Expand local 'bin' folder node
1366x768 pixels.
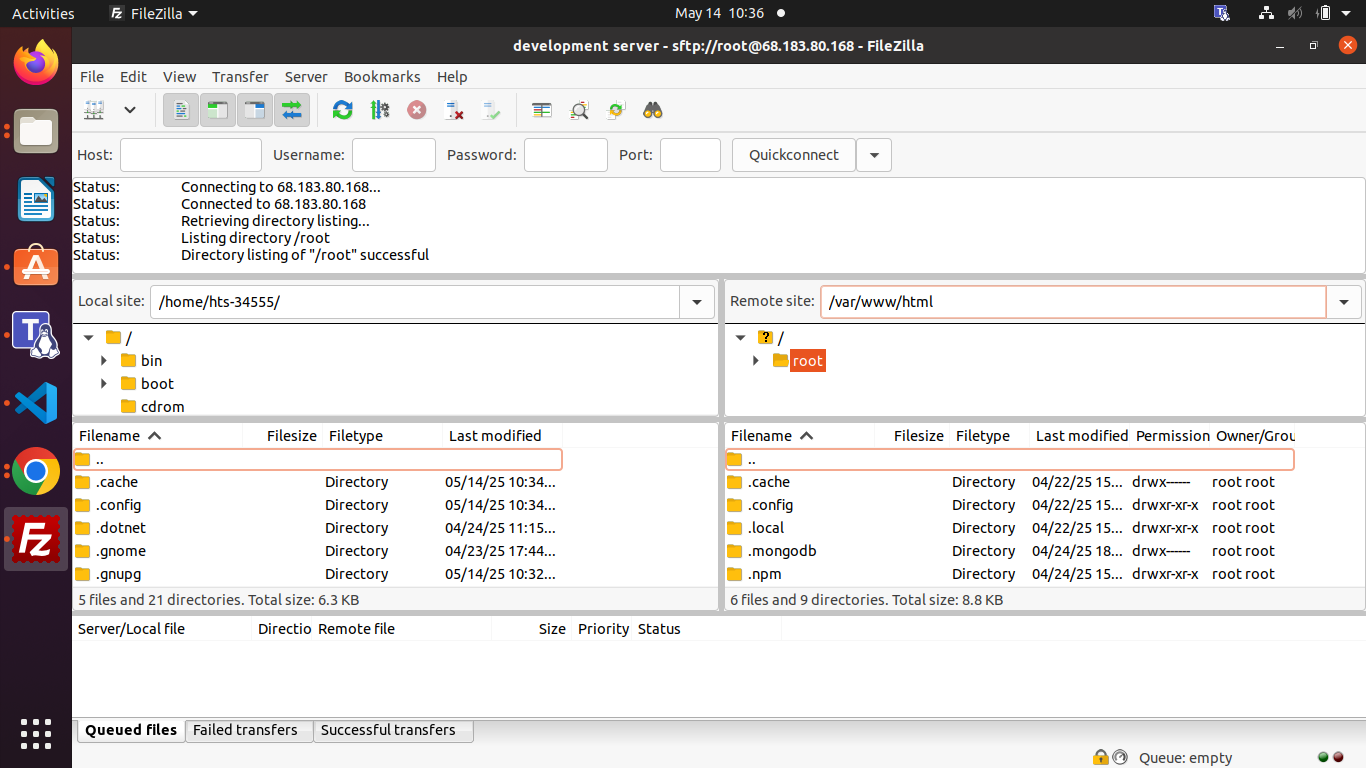[x=104, y=361]
